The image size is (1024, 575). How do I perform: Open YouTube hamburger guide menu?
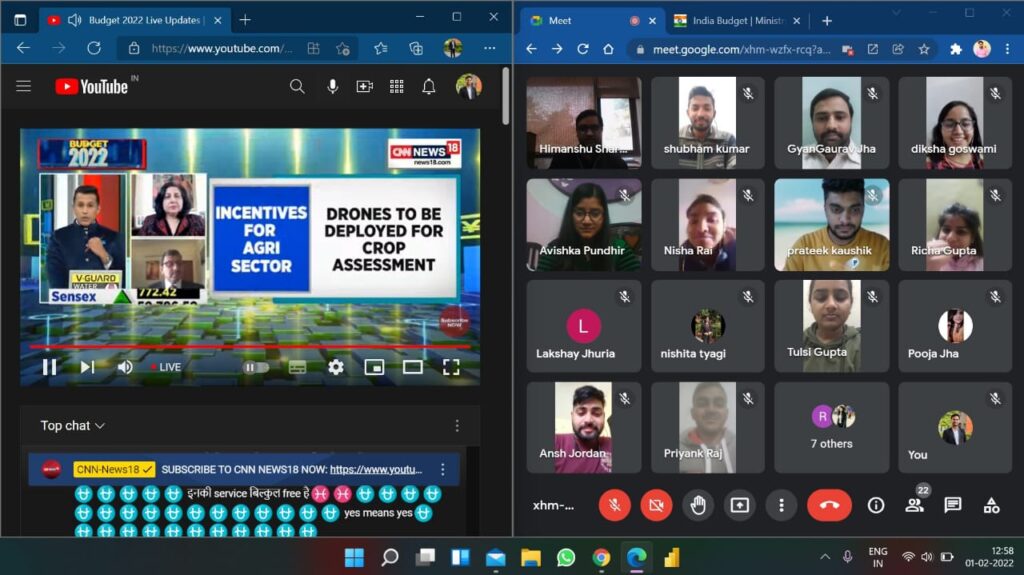[23, 87]
